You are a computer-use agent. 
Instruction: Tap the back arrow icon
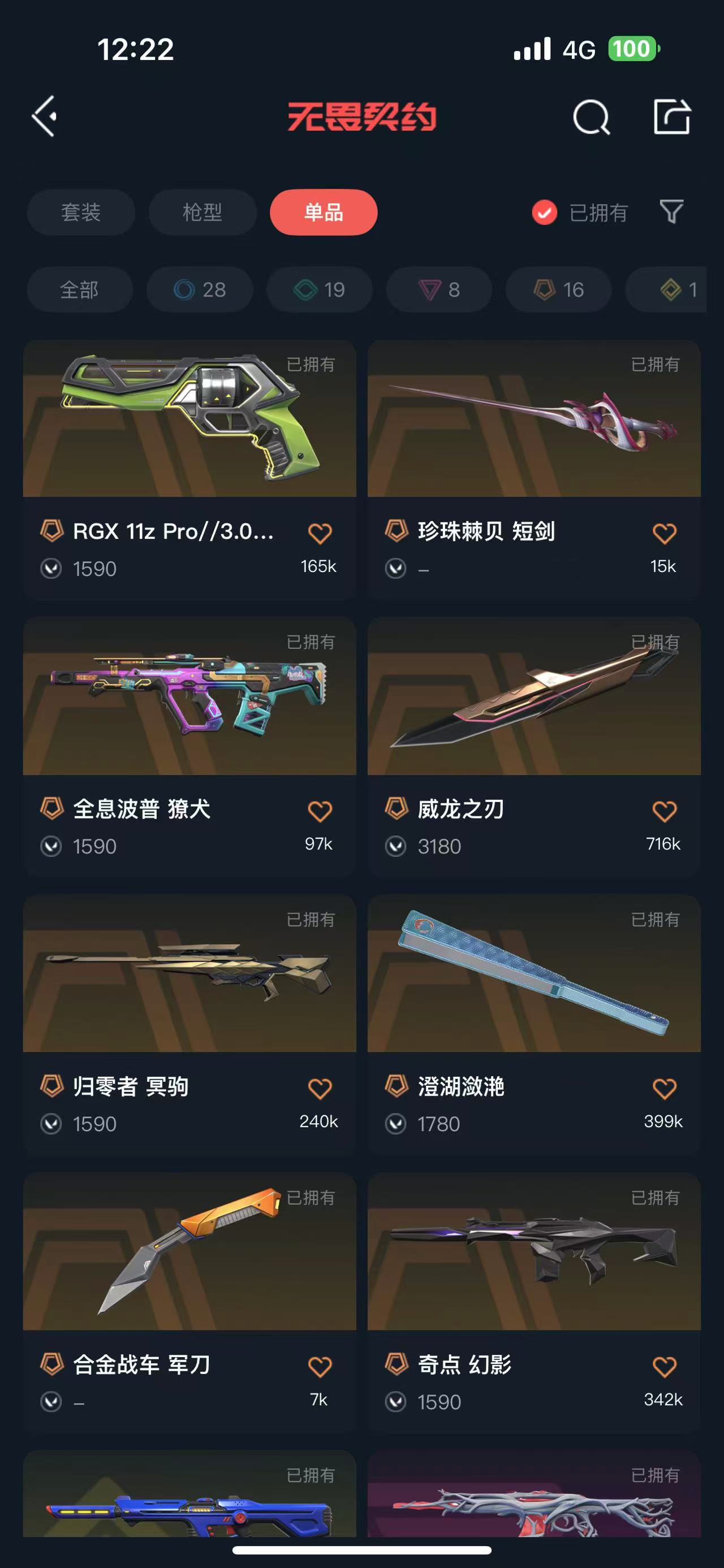click(x=45, y=116)
